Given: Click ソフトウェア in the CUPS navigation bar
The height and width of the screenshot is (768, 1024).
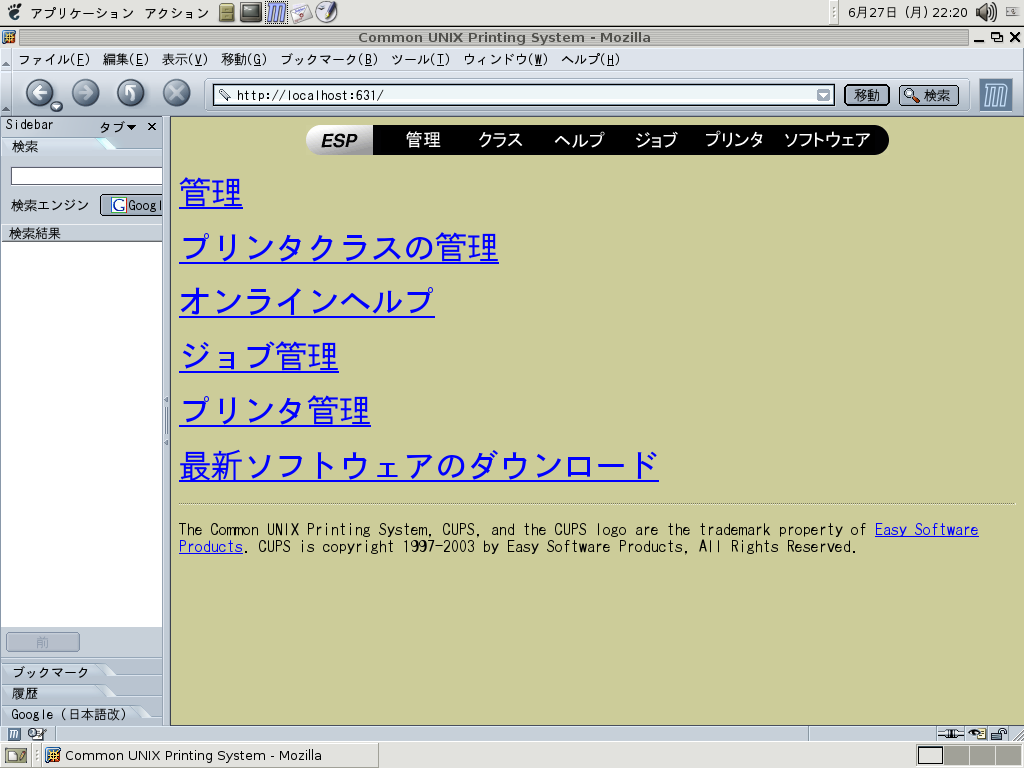Looking at the screenshot, I should pyautogui.click(x=827, y=140).
